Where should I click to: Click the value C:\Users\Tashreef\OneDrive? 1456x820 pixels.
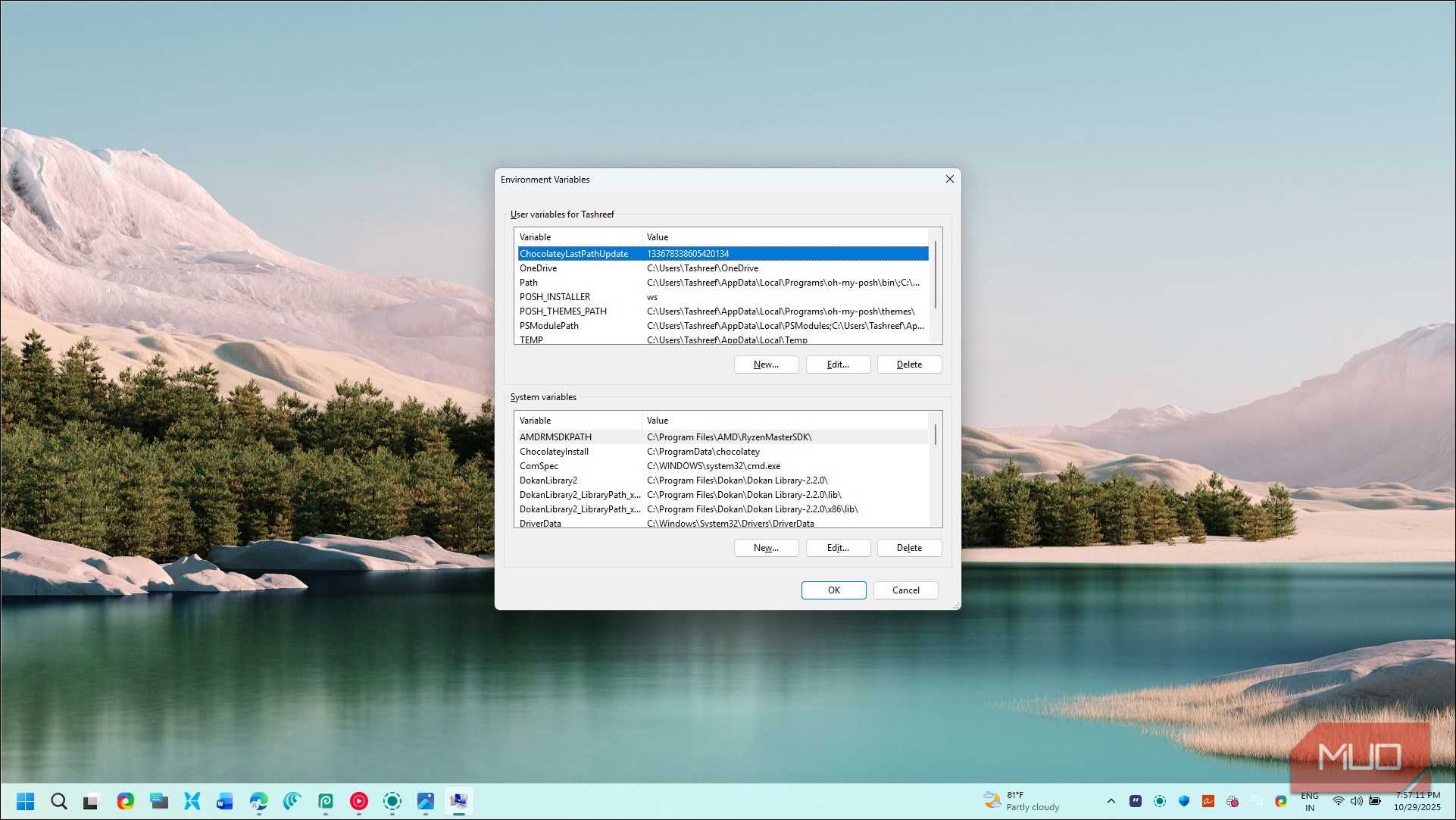pyautogui.click(x=702, y=268)
